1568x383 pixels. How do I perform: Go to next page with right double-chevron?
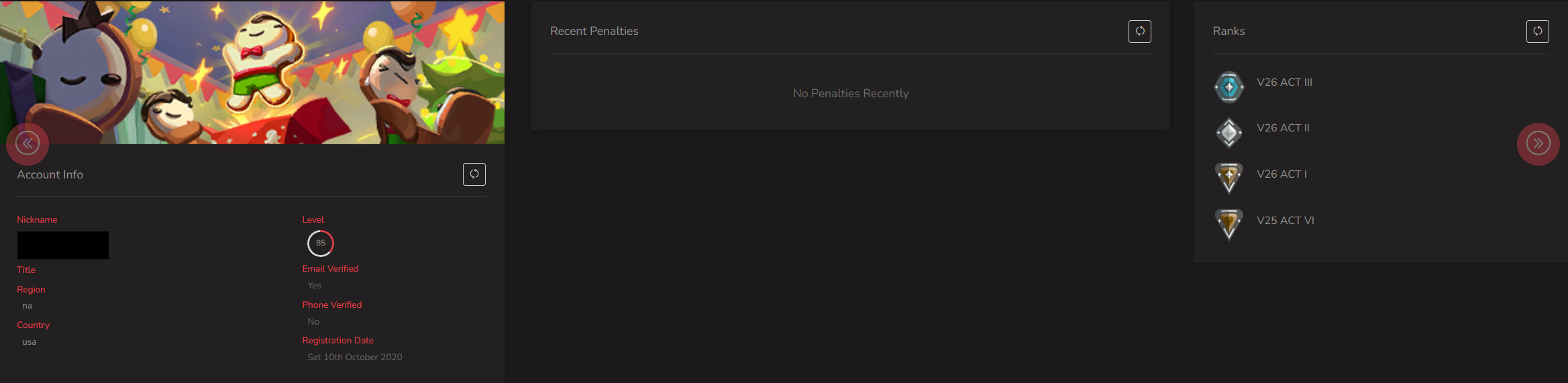(x=1538, y=144)
